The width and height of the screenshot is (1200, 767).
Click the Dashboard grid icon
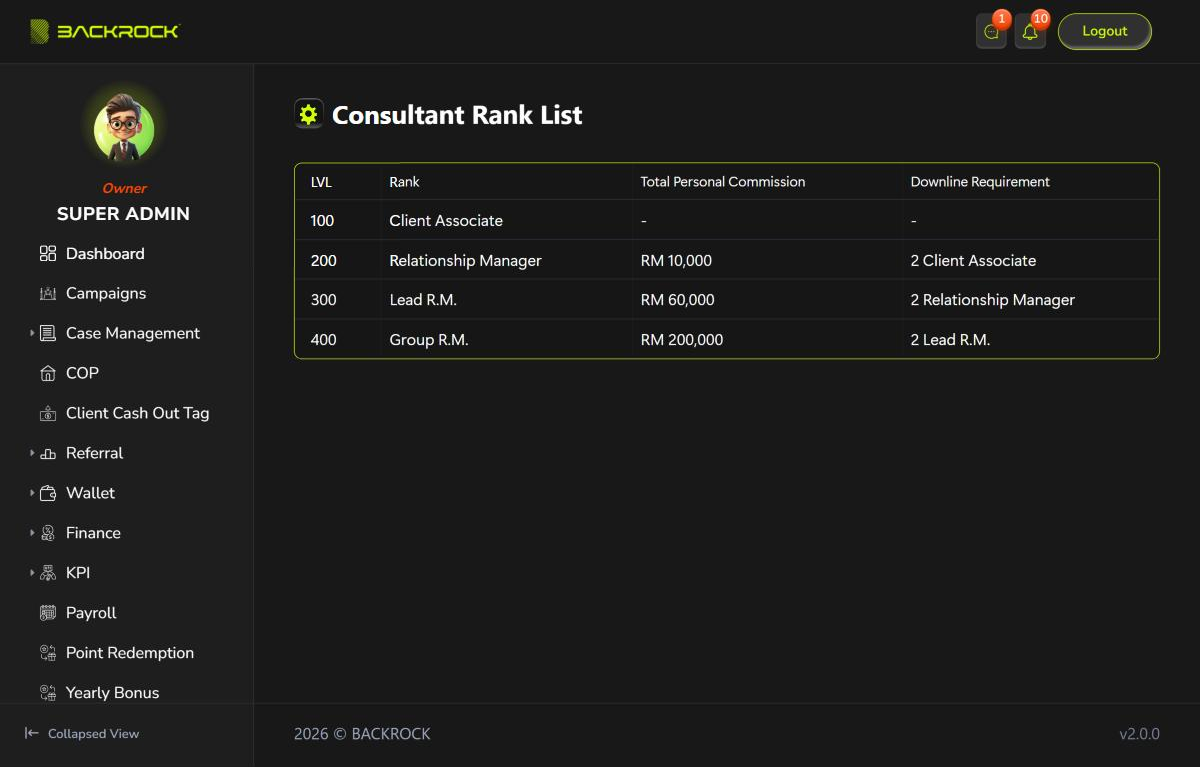tap(48, 254)
